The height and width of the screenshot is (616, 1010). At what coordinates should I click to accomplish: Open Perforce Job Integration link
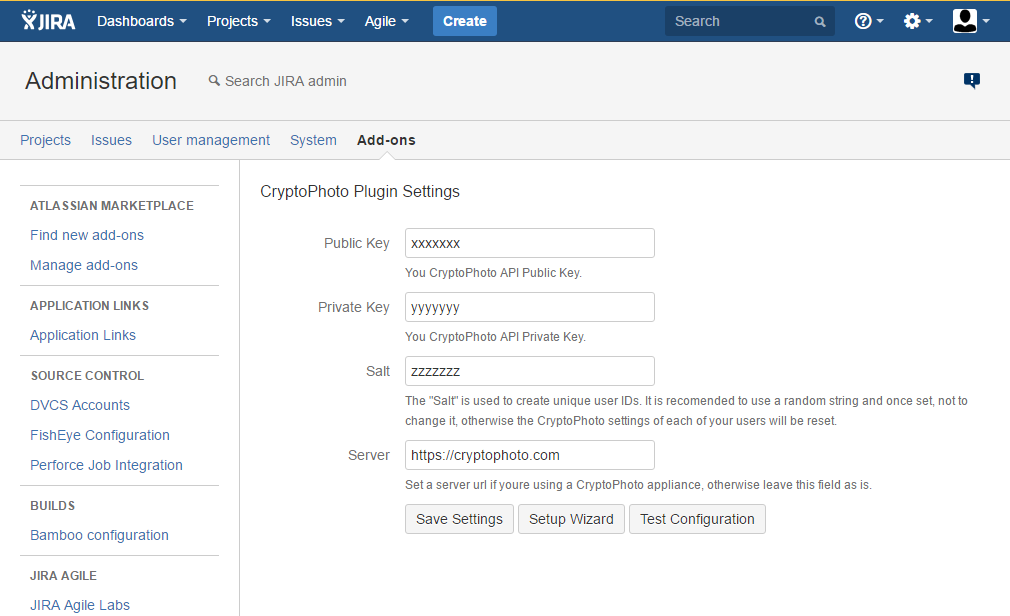(106, 465)
